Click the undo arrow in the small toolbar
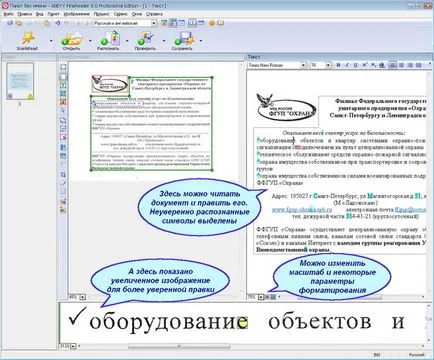This screenshot has width=434, height=360. tap(58, 23)
